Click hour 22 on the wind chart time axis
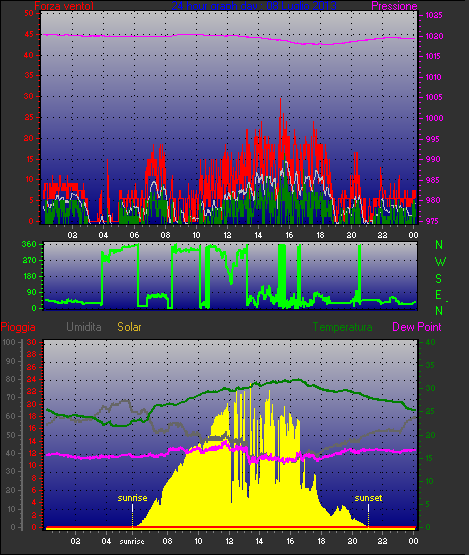The image size is (469, 555). click(382, 235)
